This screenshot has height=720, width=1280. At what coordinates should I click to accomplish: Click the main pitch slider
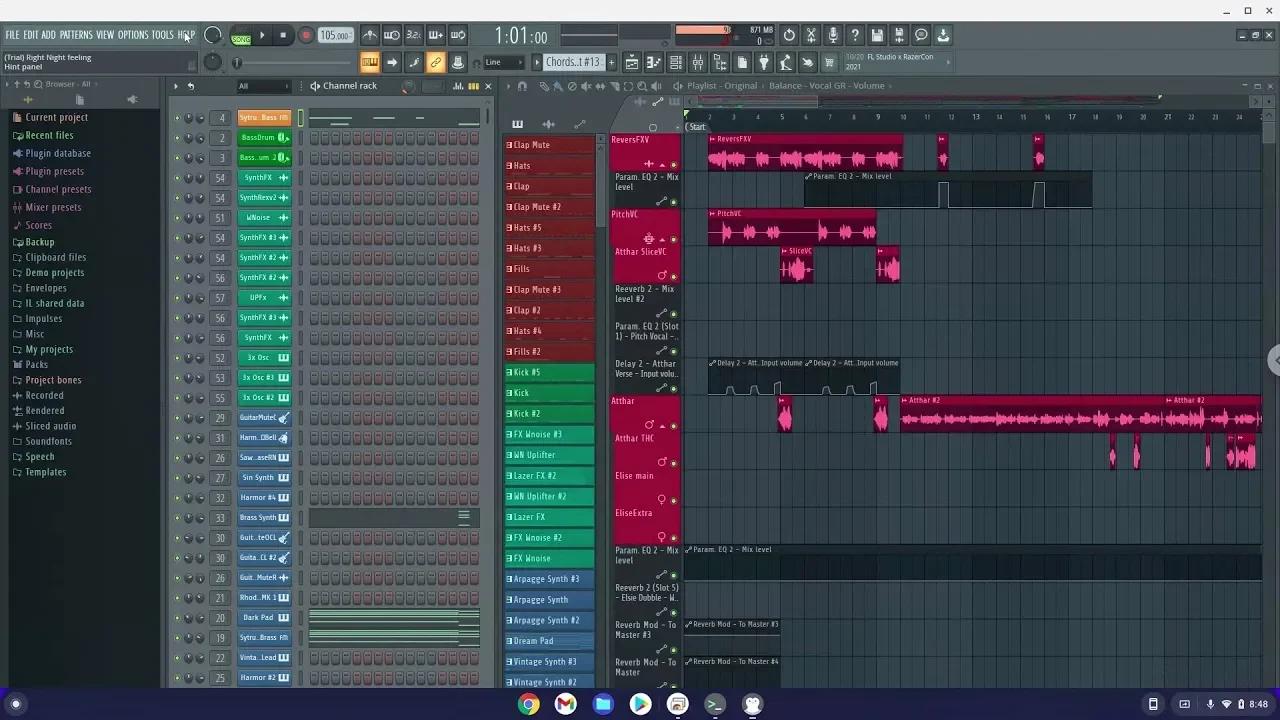[292, 62]
